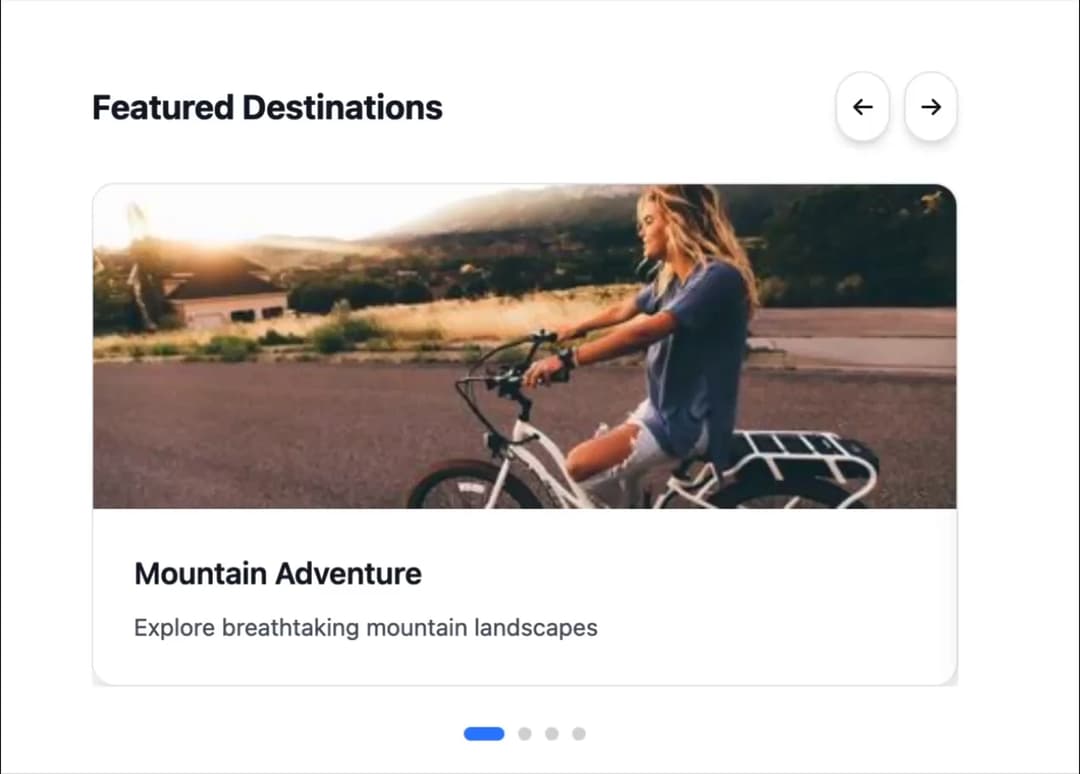Click the 'Explore breathtaking mountain landscapes' text
The width and height of the screenshot is (1080, 774).
tap(366, 628)
